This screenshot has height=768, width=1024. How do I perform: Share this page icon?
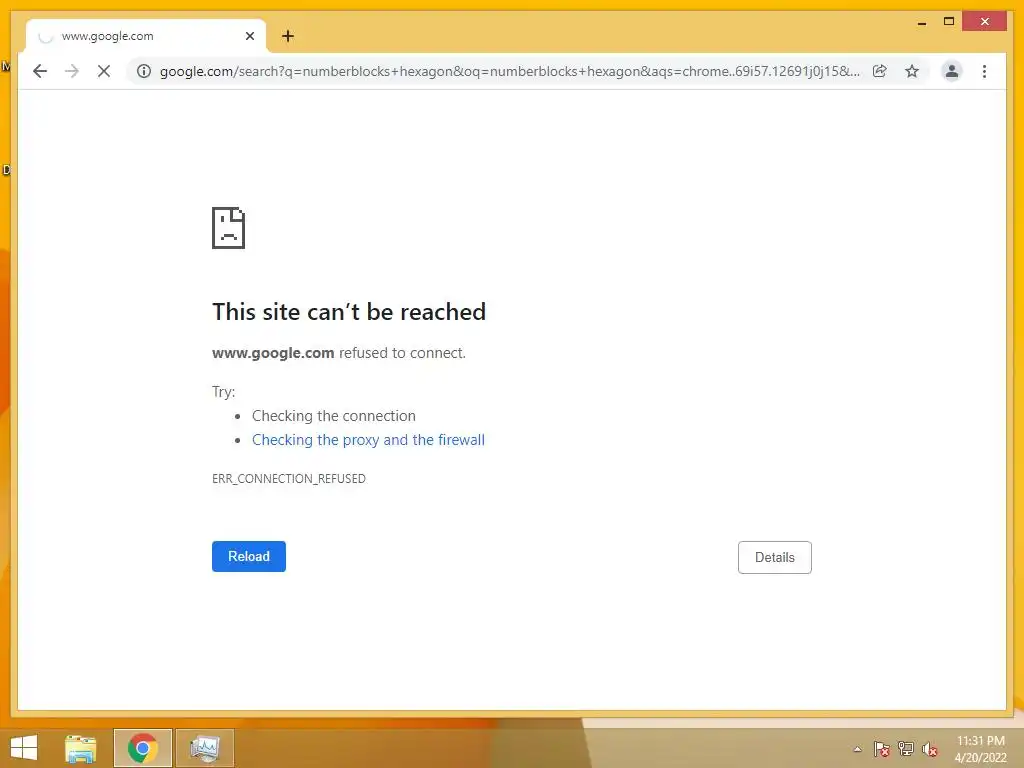pos(880,71)
